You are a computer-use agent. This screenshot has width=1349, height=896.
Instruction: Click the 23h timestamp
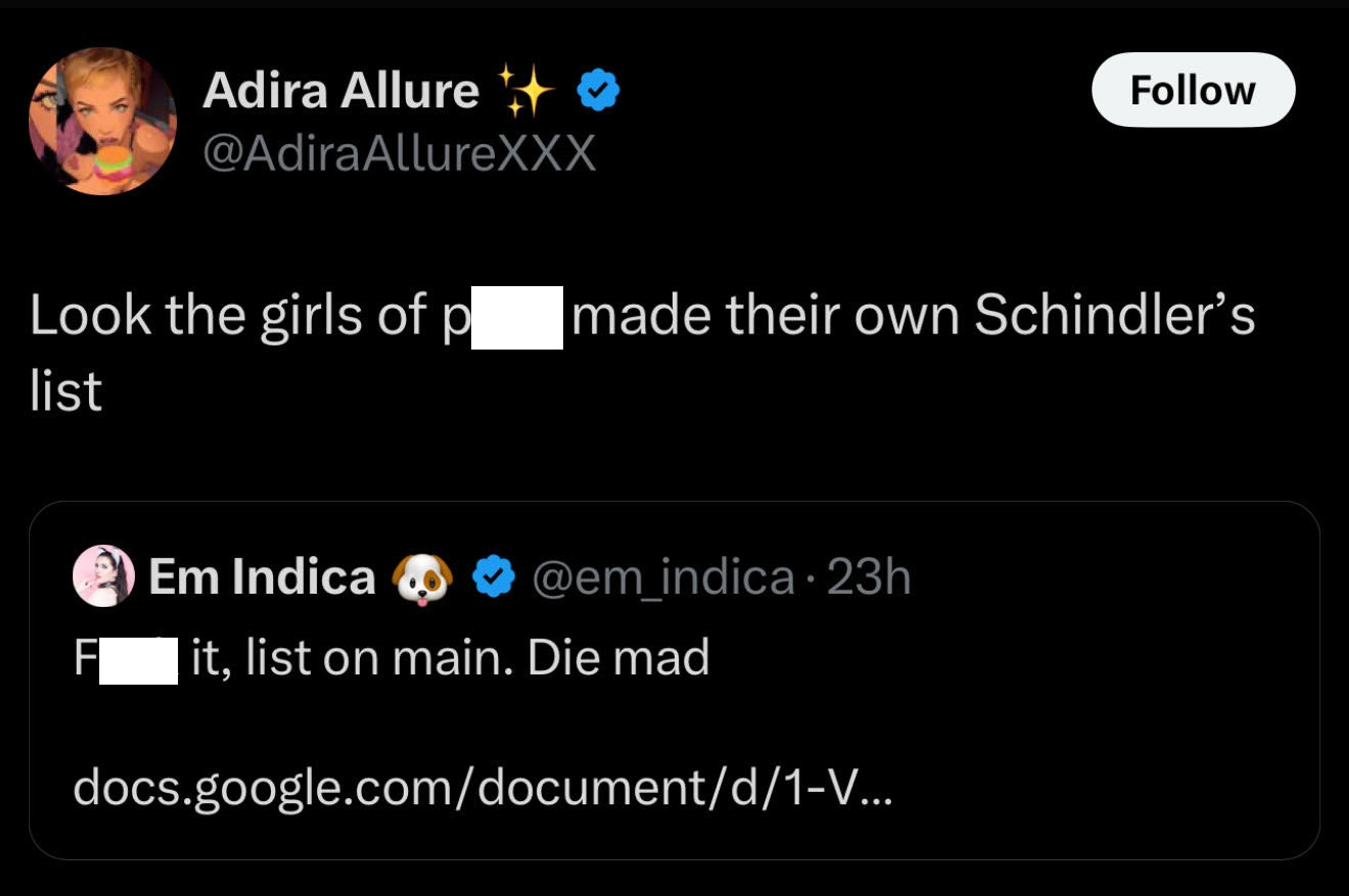[868, 577]
